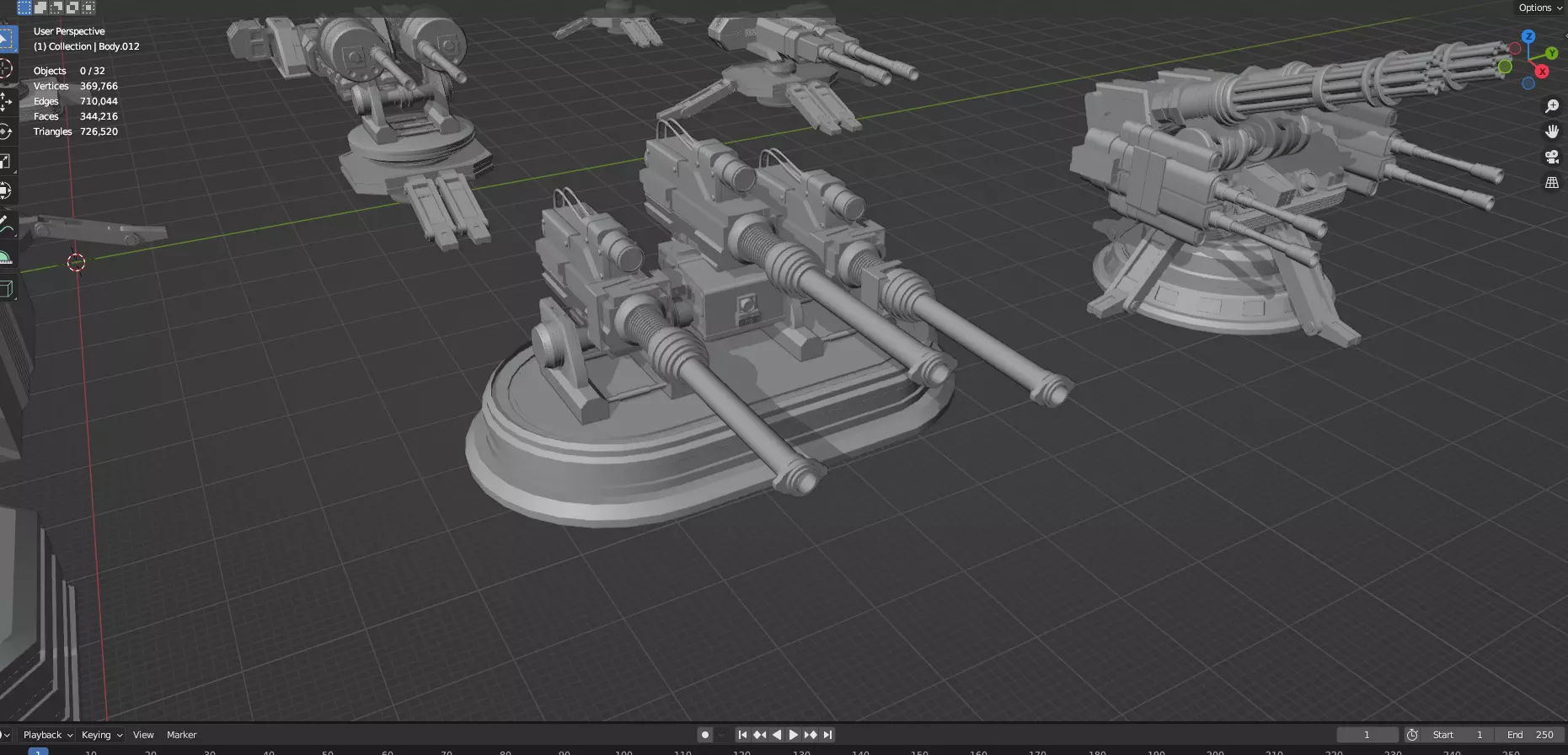1568x755 pixels.
Task: Open the Options dropdown
Action: [x=1540, y=8]
